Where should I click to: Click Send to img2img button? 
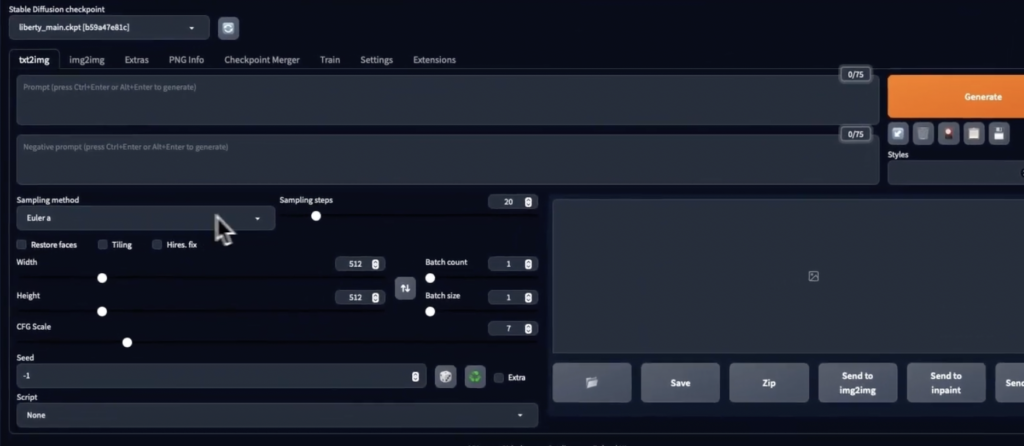857,383
